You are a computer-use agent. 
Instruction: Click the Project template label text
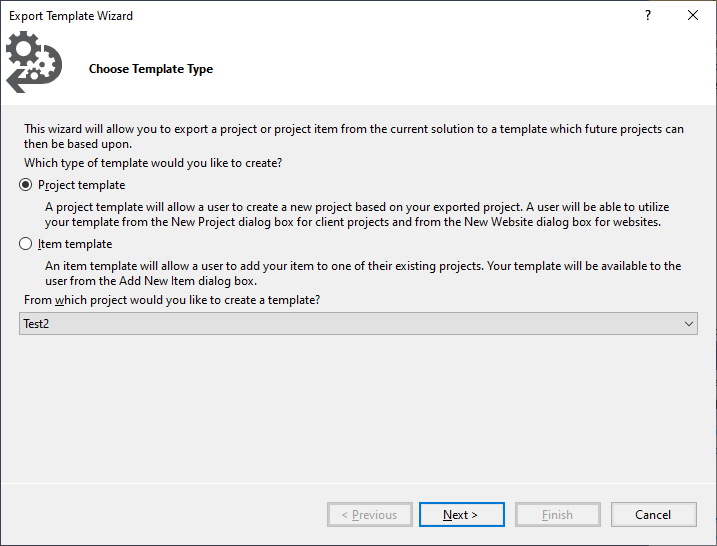81,185
